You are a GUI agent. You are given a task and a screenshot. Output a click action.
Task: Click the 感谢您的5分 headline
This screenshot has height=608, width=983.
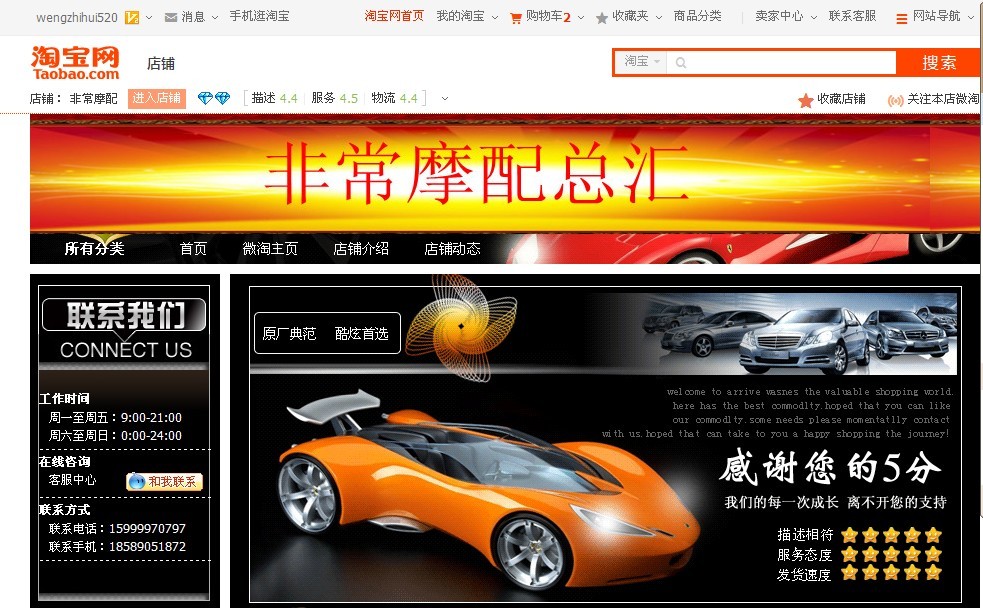[829, 468]
